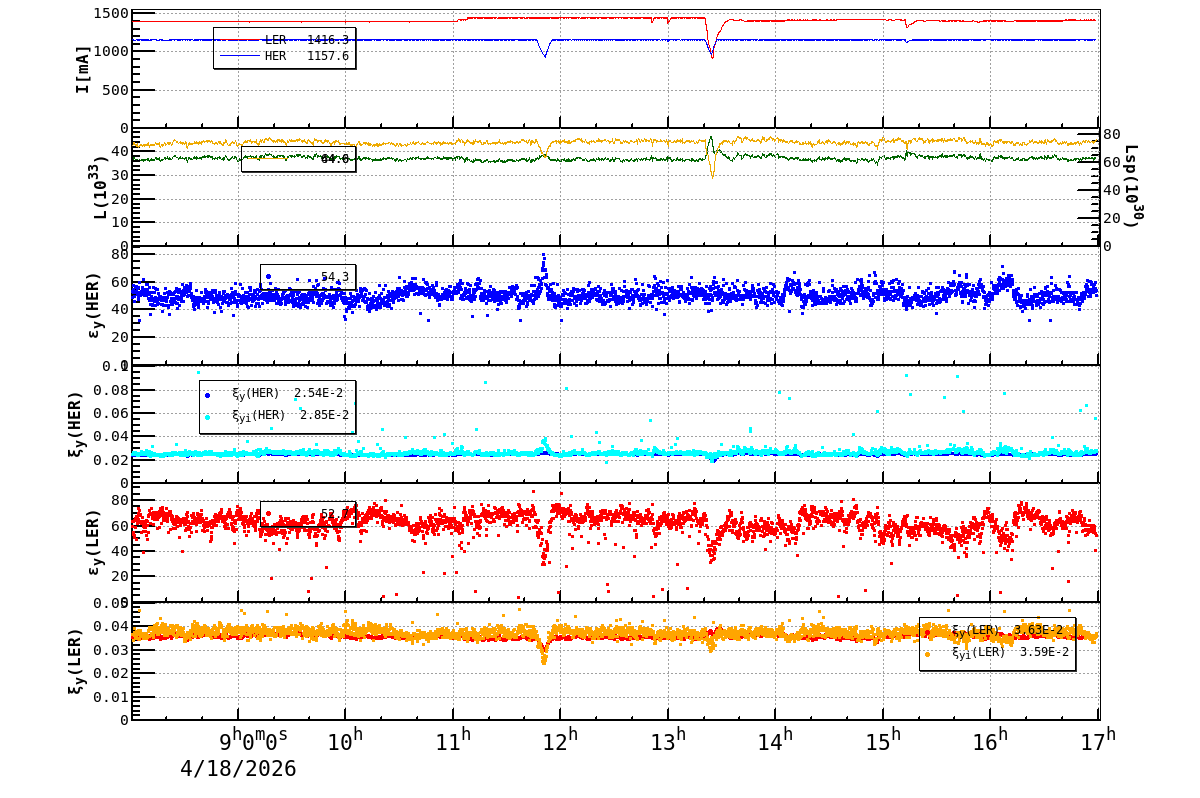The height and width of the screenshot is (798, 1200).
Task: Click the luminosity legend value box
Action: click(298, 159)
